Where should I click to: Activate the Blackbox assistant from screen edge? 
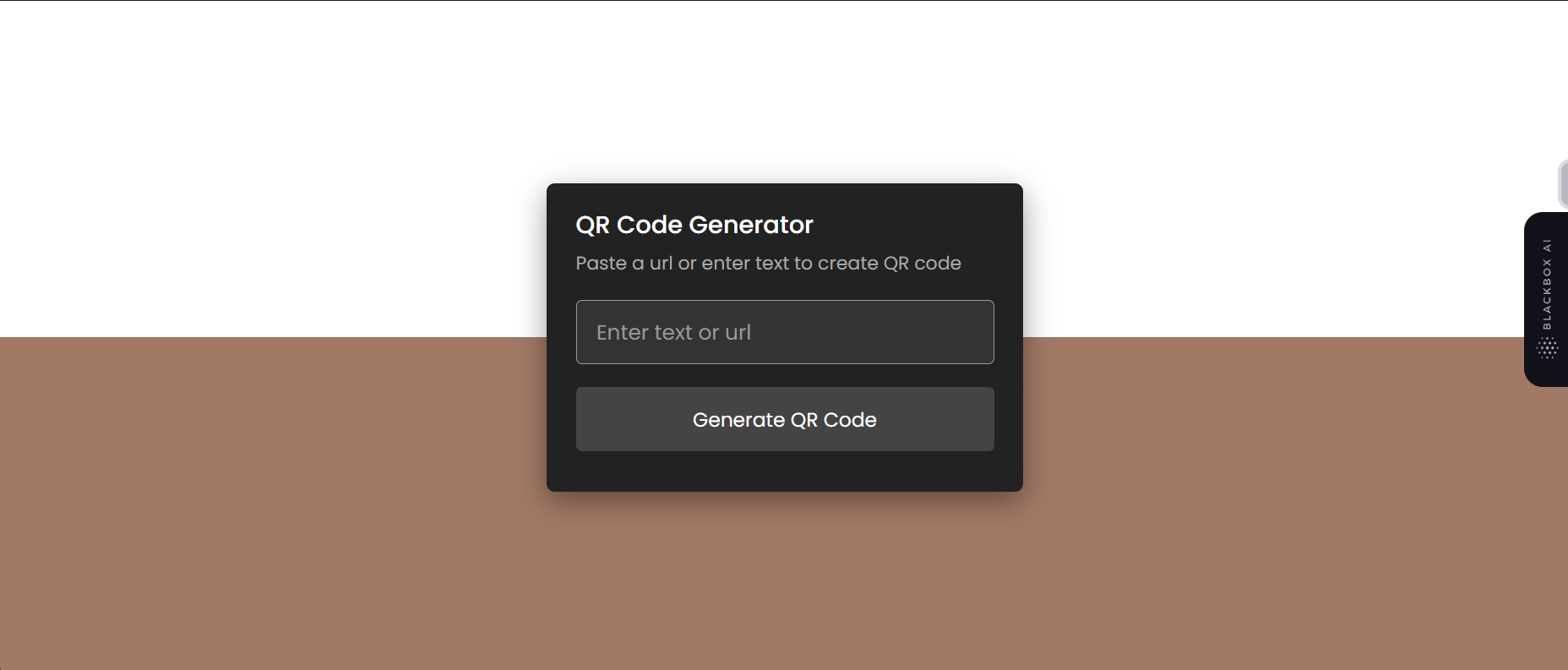click(1546, 297)
